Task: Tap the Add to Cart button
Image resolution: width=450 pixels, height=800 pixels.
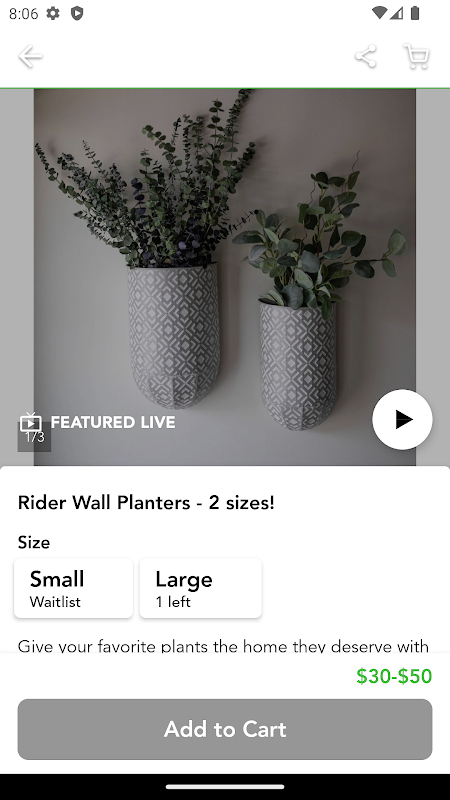Action: pos(225,729)
